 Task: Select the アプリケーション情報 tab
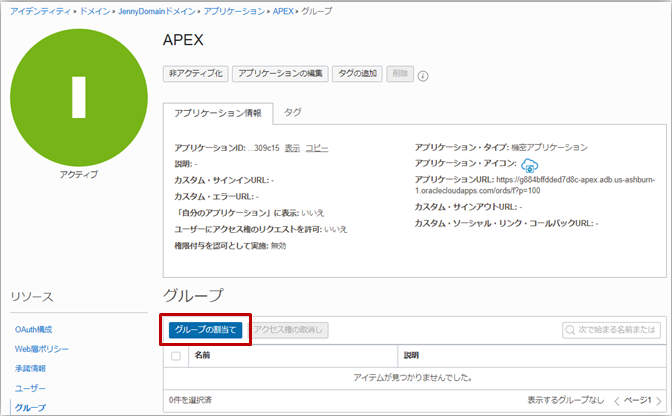pyautogui.click(x=218, y=113)
